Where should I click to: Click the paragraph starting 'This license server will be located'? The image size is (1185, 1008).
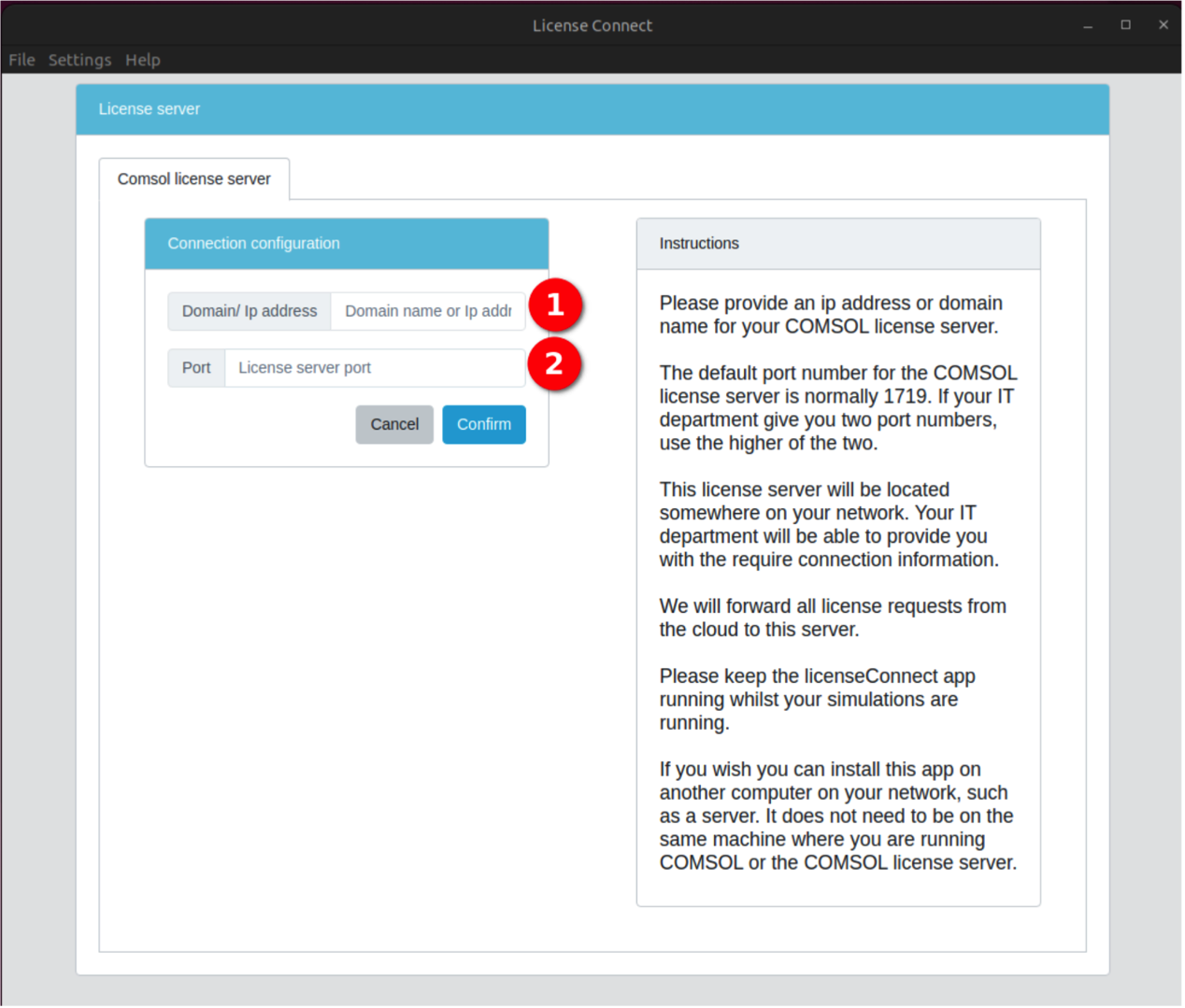(829, 525)
